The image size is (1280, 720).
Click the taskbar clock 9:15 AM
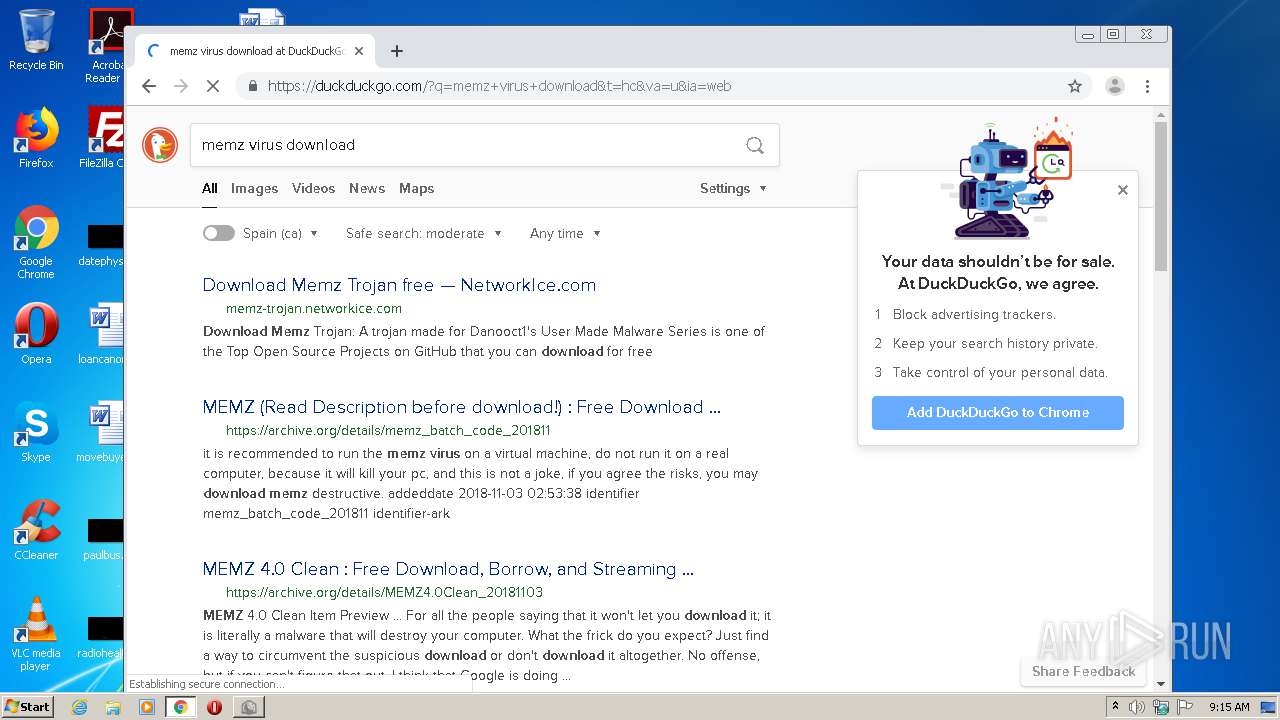[x=1229, y=707]
